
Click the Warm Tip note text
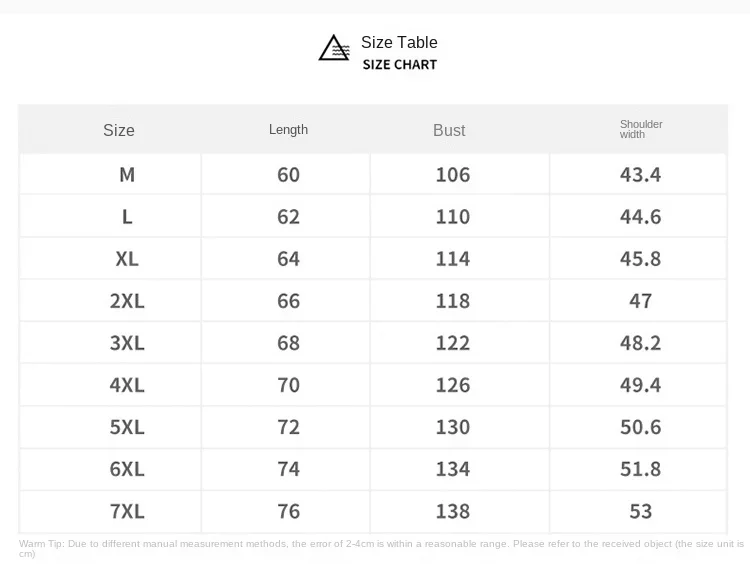[380, 544]
